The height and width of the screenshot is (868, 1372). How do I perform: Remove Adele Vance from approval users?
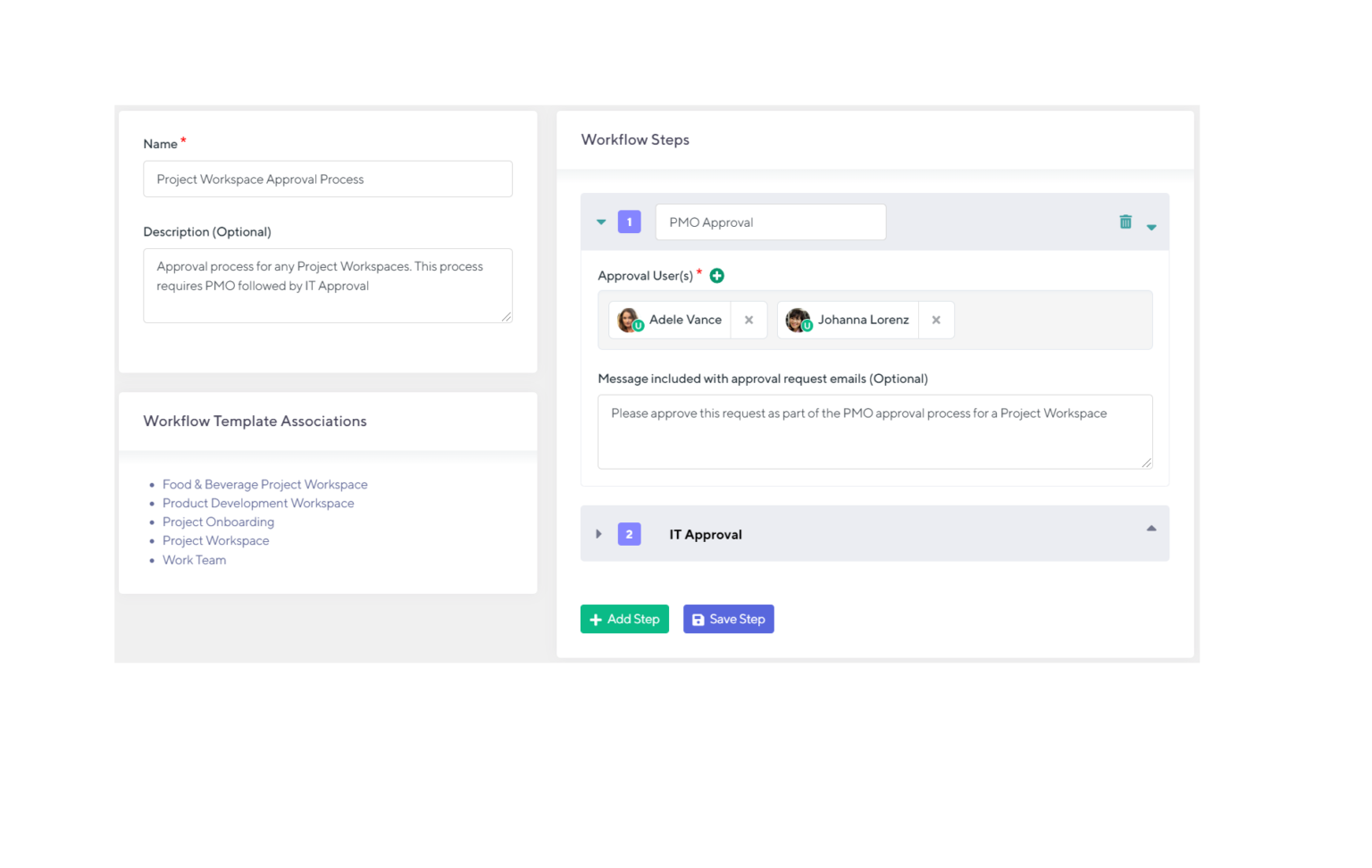pos(749,320)
